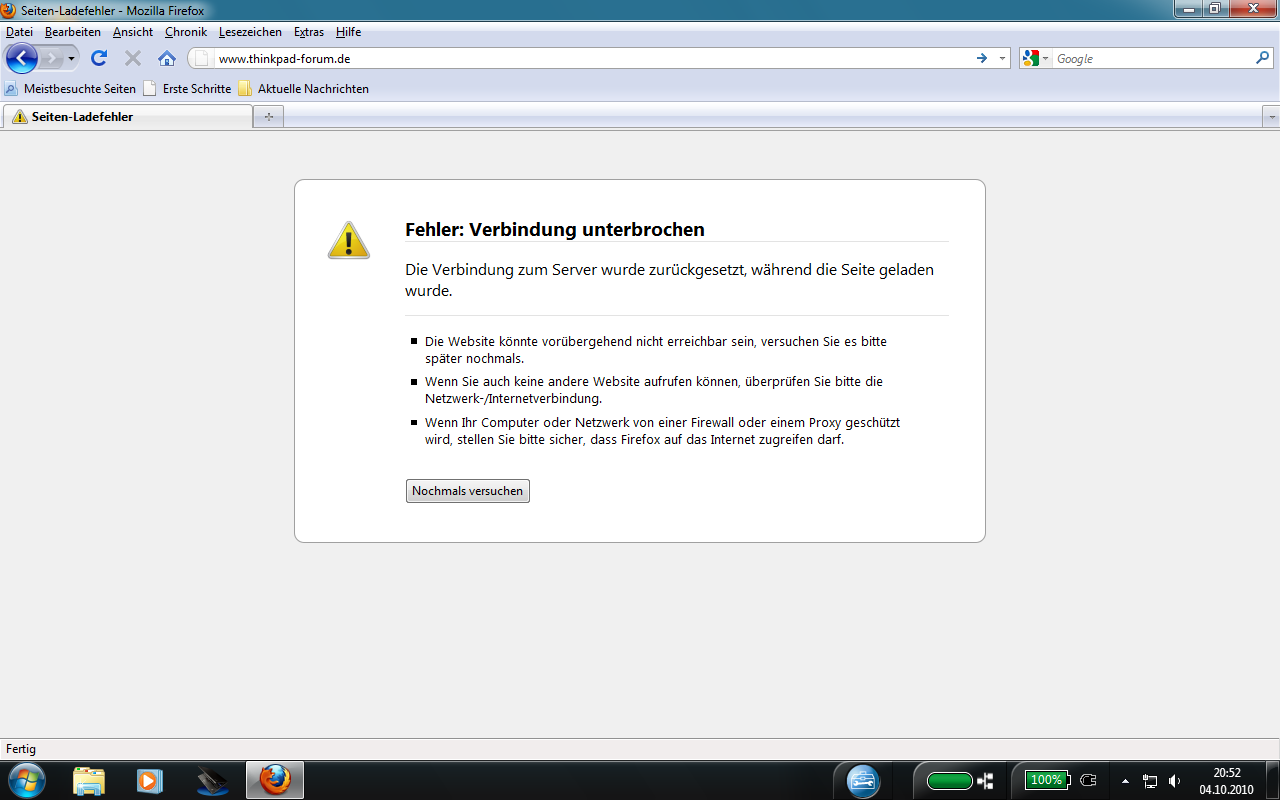Click the Back navigation arrow button
Image resolution: width=1280 pixels, height=800 pixels.
tap(22, 58)
